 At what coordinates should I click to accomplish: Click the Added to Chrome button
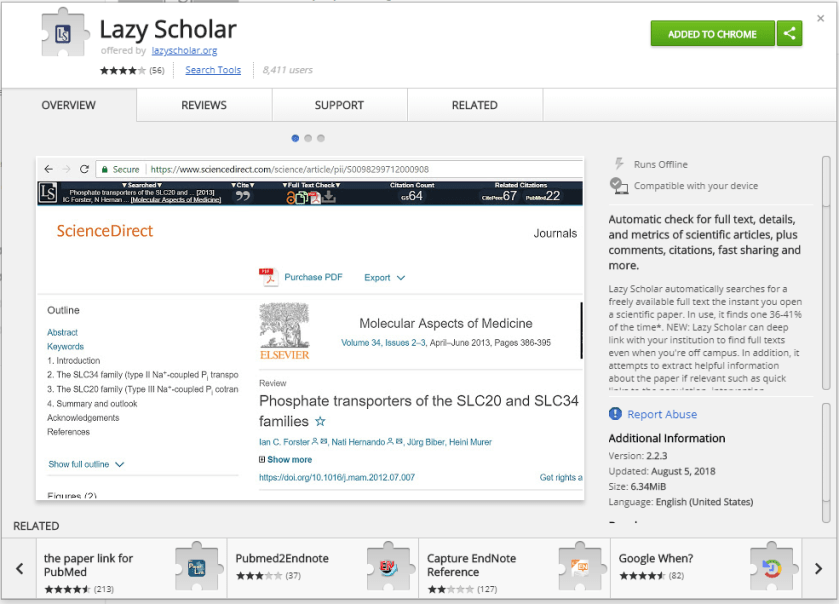click(712, 33)
